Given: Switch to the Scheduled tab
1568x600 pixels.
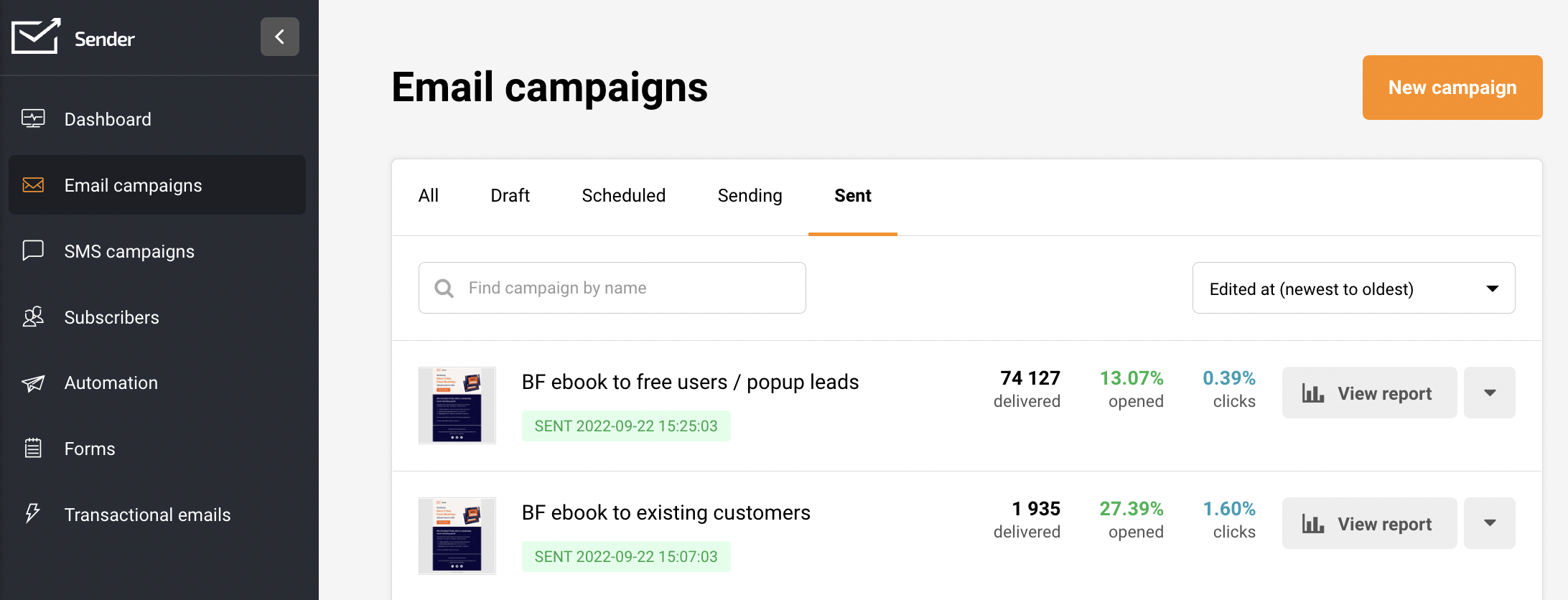Looking at the screenshot, I should coord(623,195).
